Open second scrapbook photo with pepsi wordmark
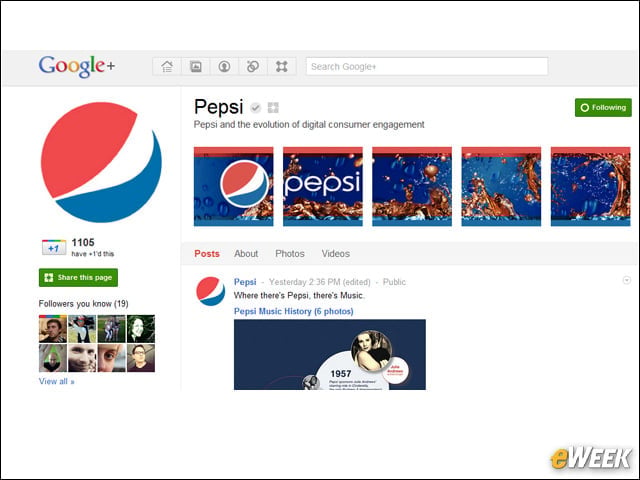The width and height of the screenshot is (640, 480). (x=323, y=187)
